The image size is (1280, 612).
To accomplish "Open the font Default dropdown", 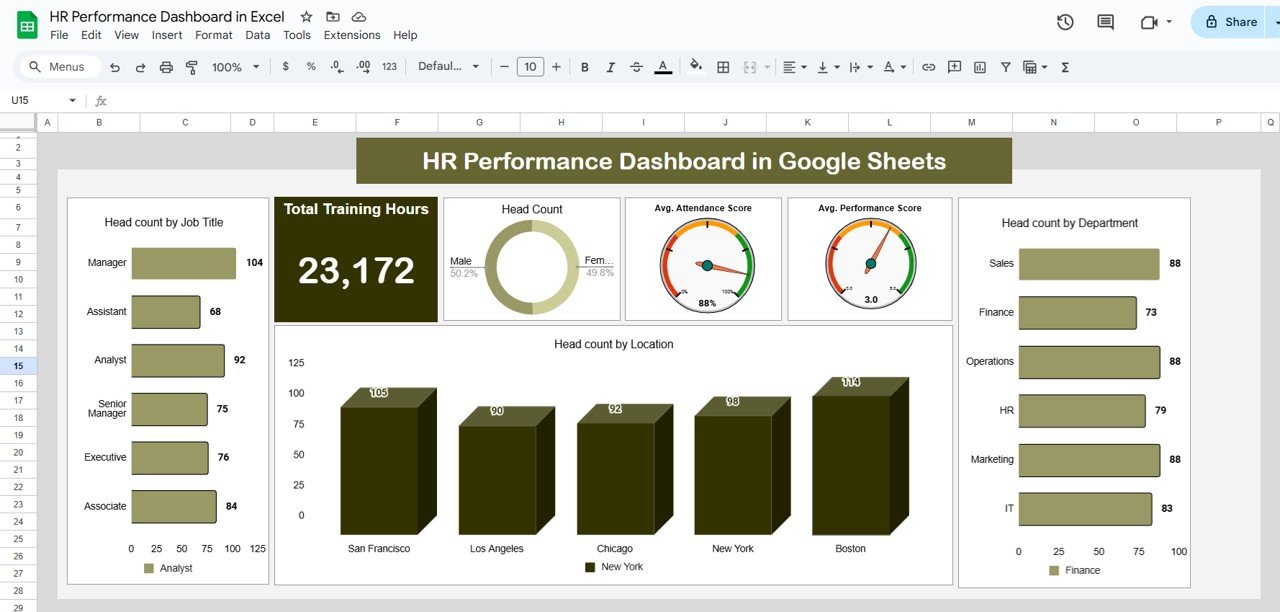I will coord(448,67).
